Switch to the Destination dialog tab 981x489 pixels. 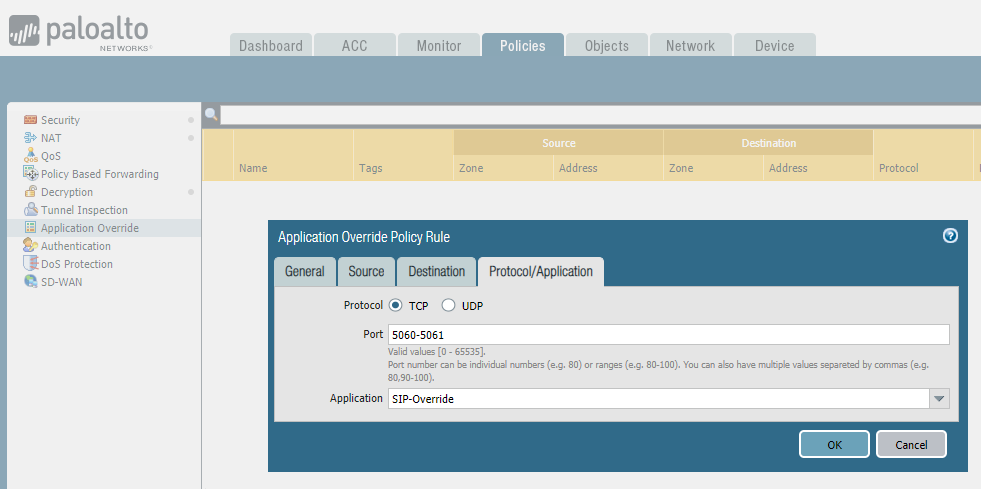pyautogui.click(x=436, y=271)
